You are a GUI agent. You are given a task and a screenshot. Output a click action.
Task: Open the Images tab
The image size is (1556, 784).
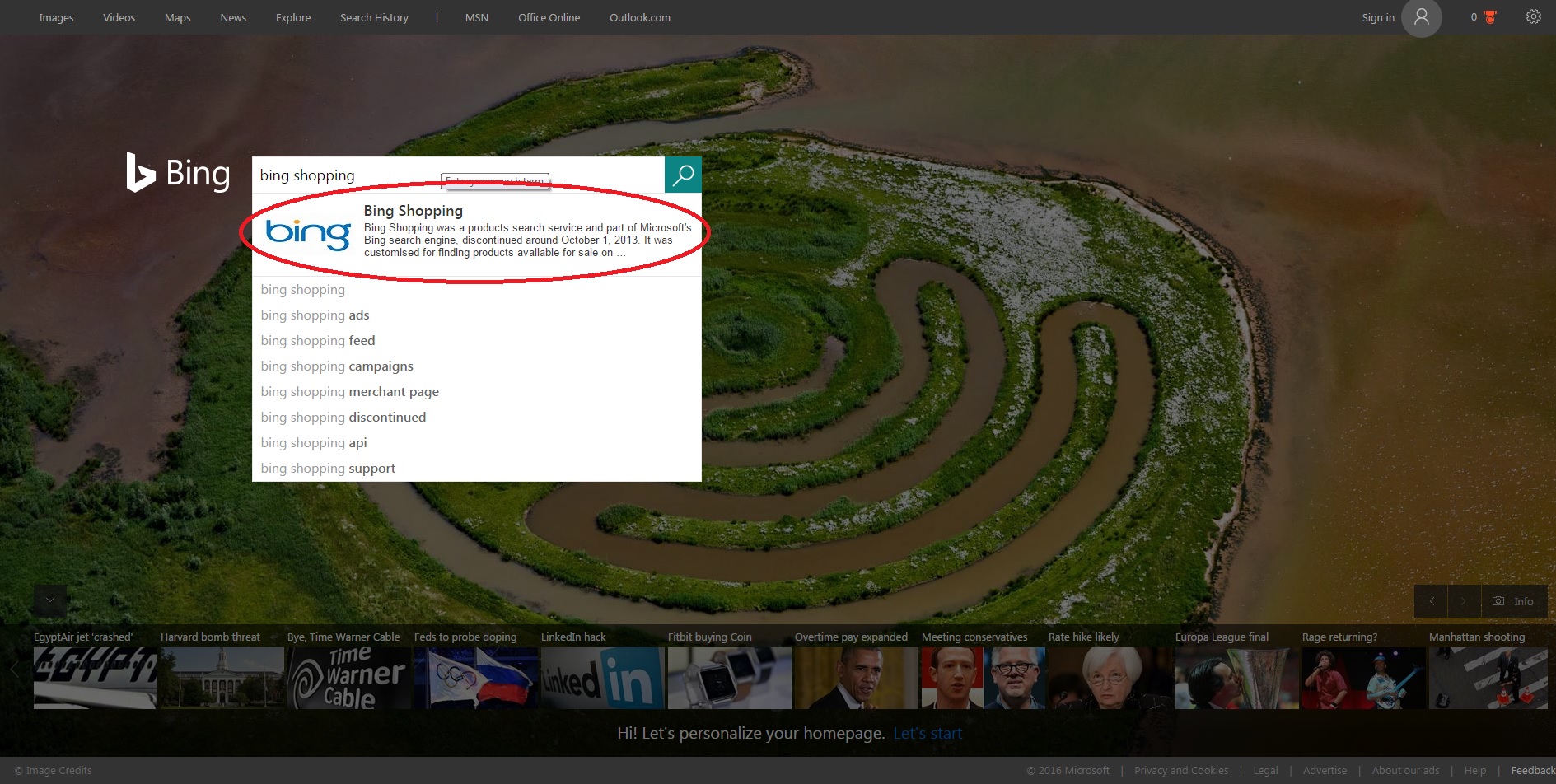(56, 17)
